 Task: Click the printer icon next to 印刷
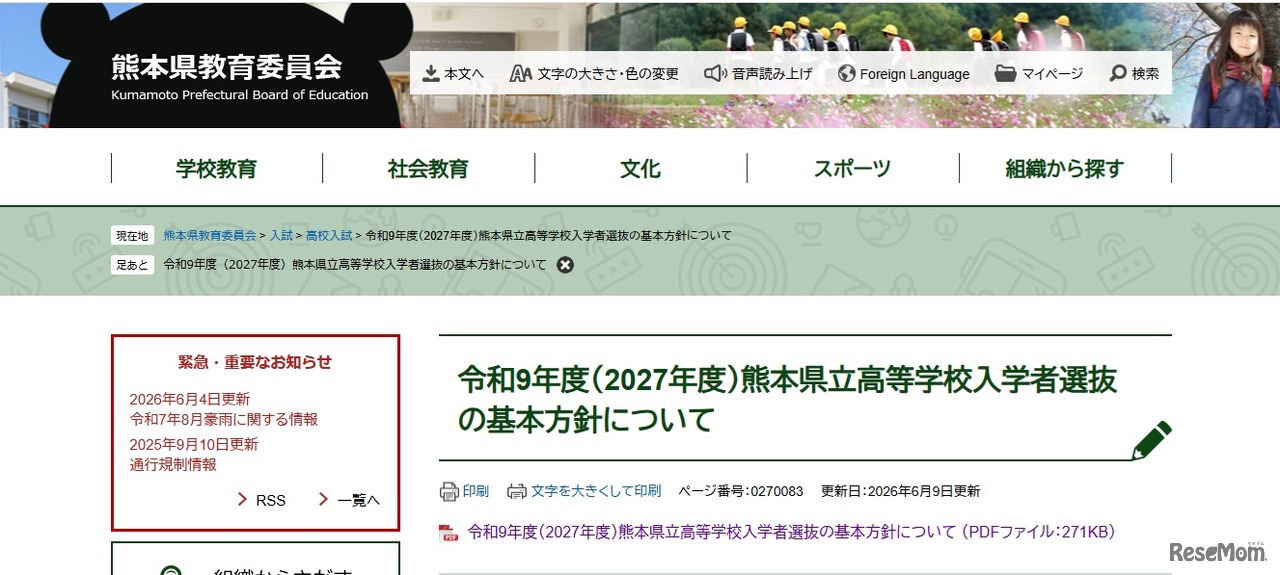449,491
